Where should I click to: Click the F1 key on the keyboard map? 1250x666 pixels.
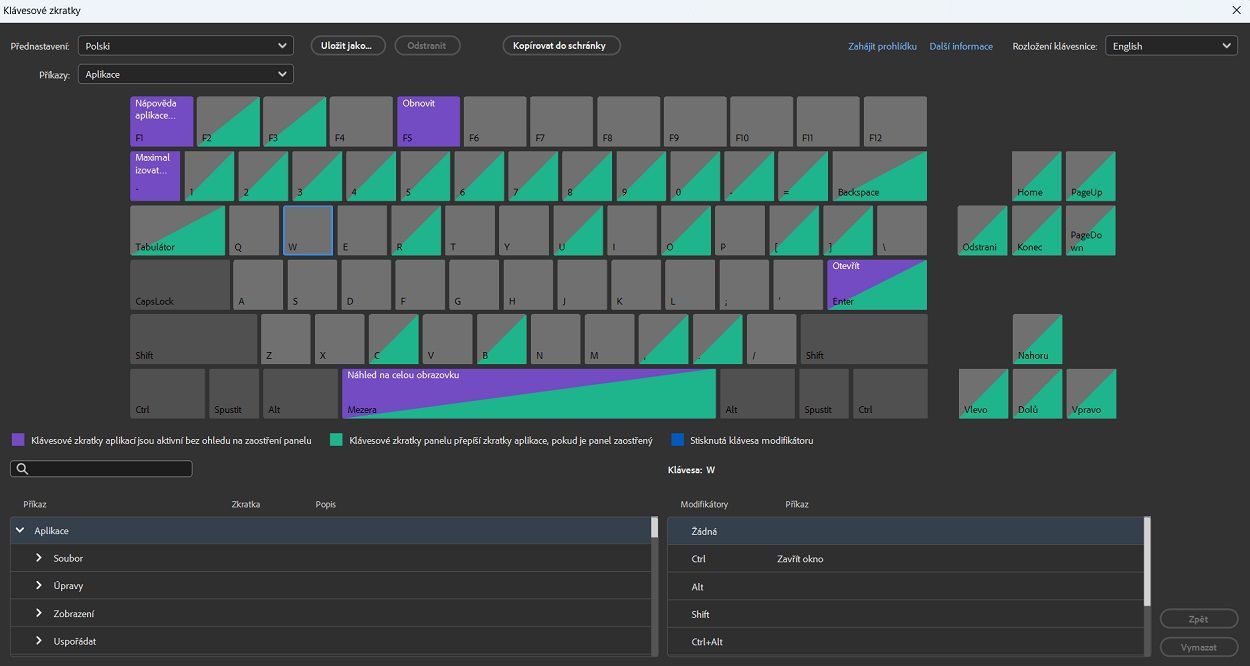[161, 121]
